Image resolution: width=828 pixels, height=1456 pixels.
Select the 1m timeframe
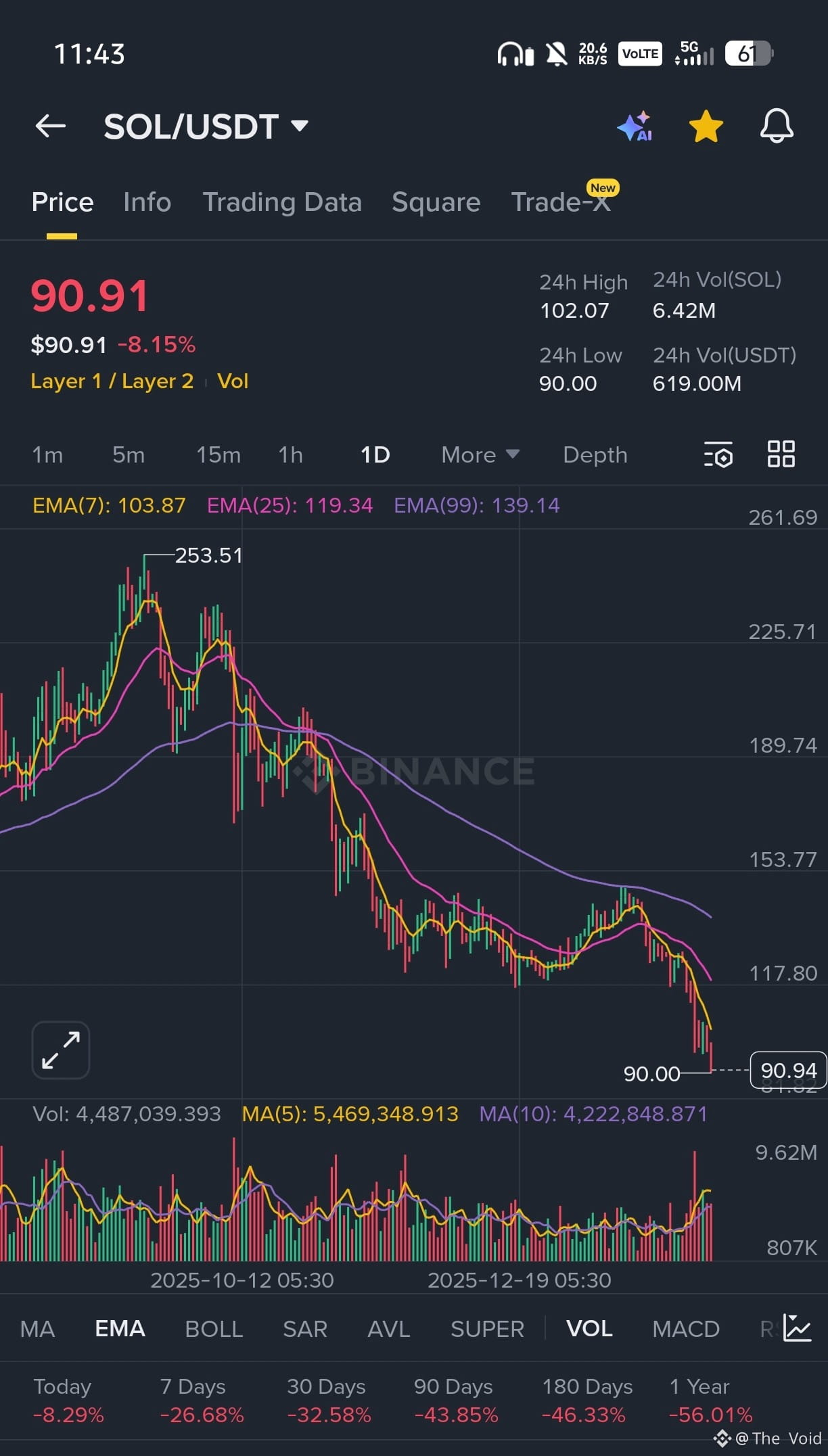47,454
